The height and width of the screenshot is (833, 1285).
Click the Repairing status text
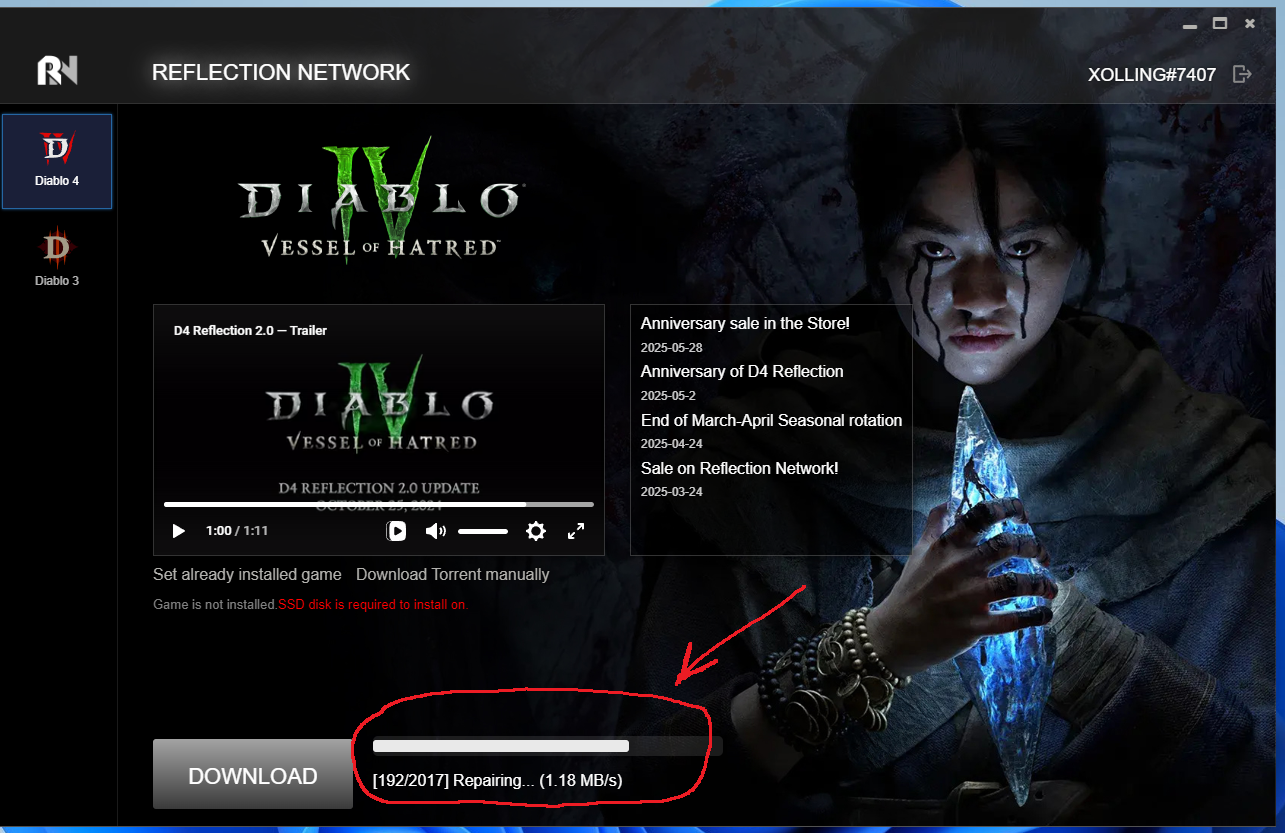(497, 780)
